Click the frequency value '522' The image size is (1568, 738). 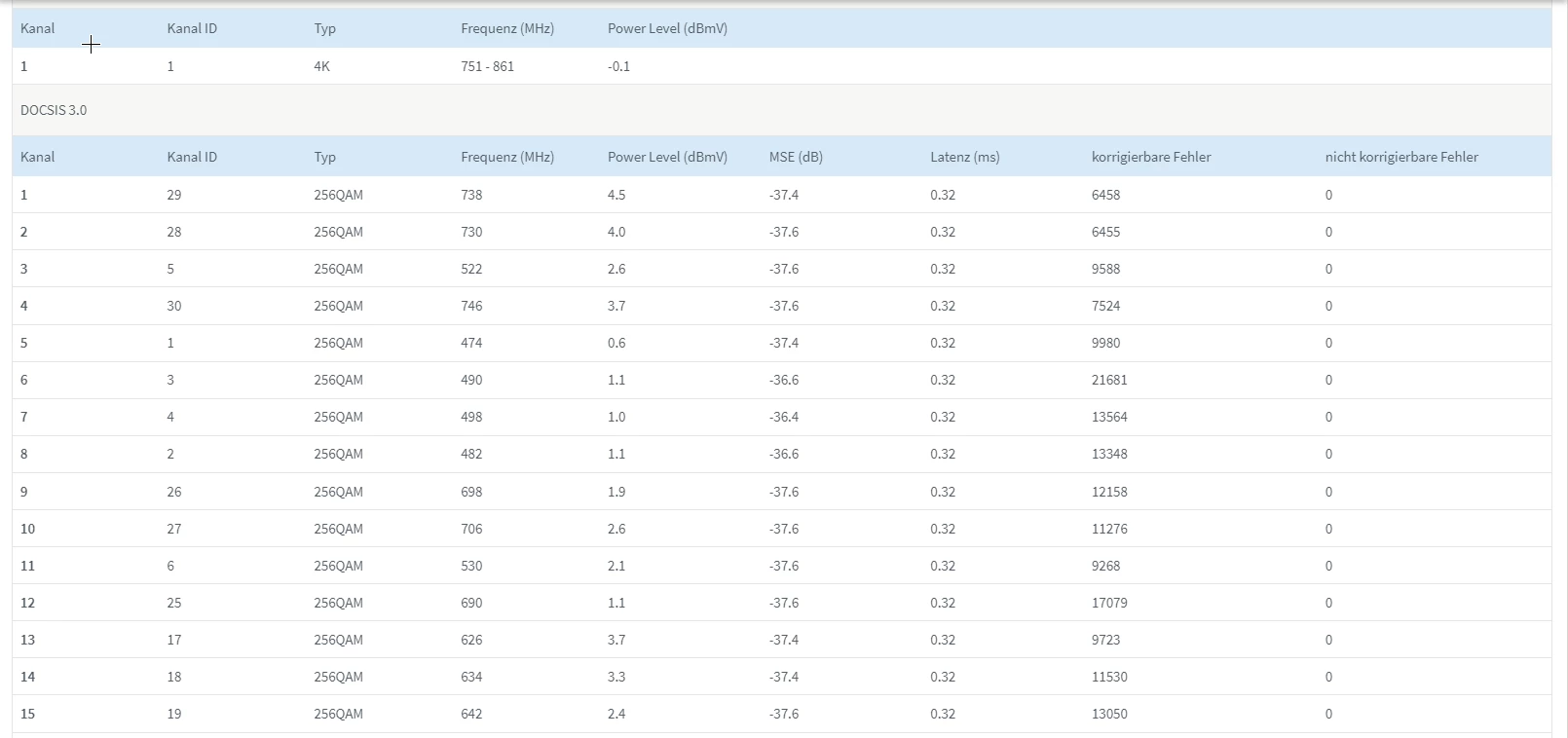(471, 269)
